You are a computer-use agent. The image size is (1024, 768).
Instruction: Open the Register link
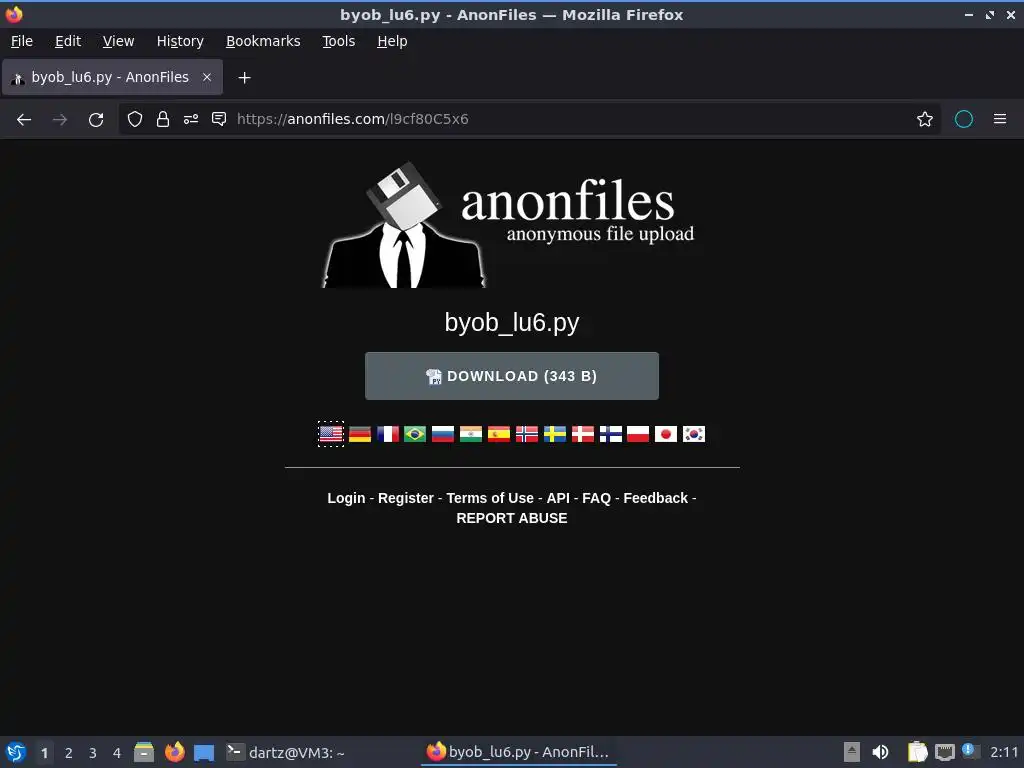pos(406,498)
